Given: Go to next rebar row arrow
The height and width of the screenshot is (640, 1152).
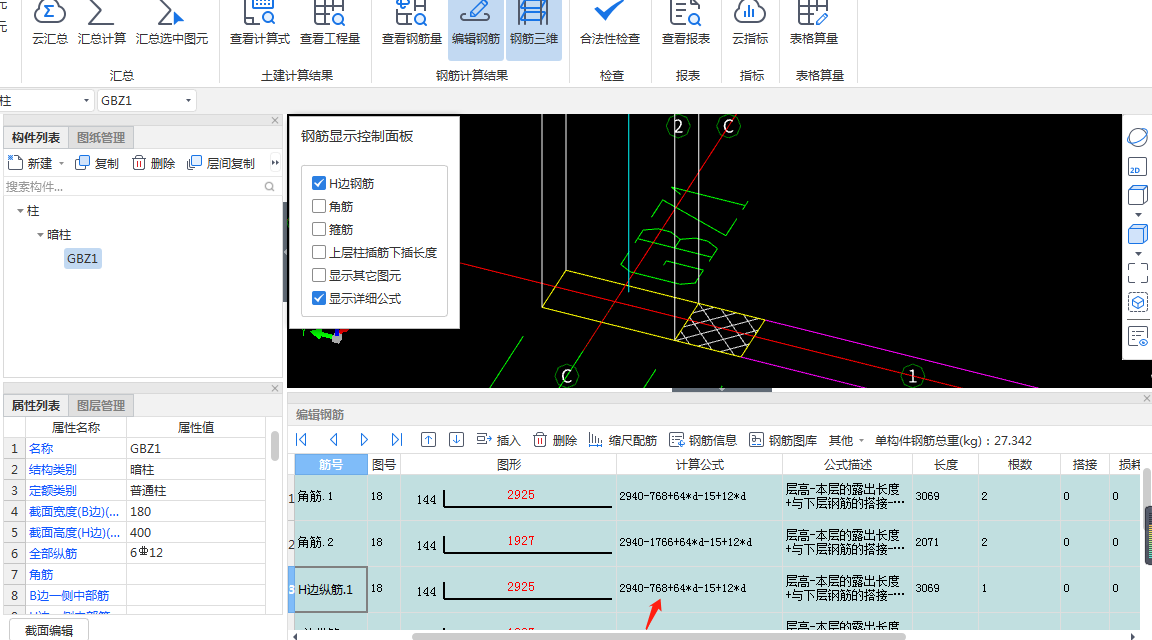Looking at the screenshot, I should pos(364,439).
